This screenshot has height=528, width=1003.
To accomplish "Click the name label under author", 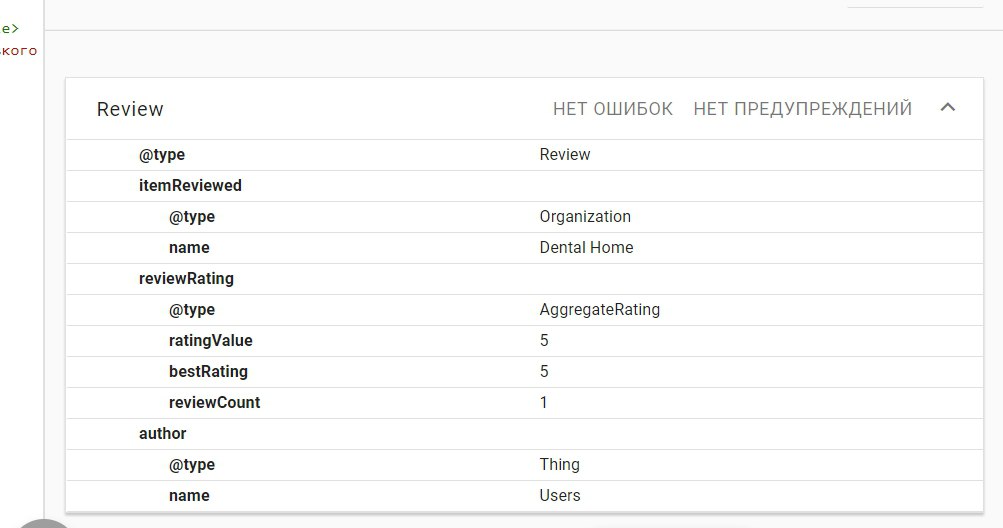I will click(x=189, y=495).
